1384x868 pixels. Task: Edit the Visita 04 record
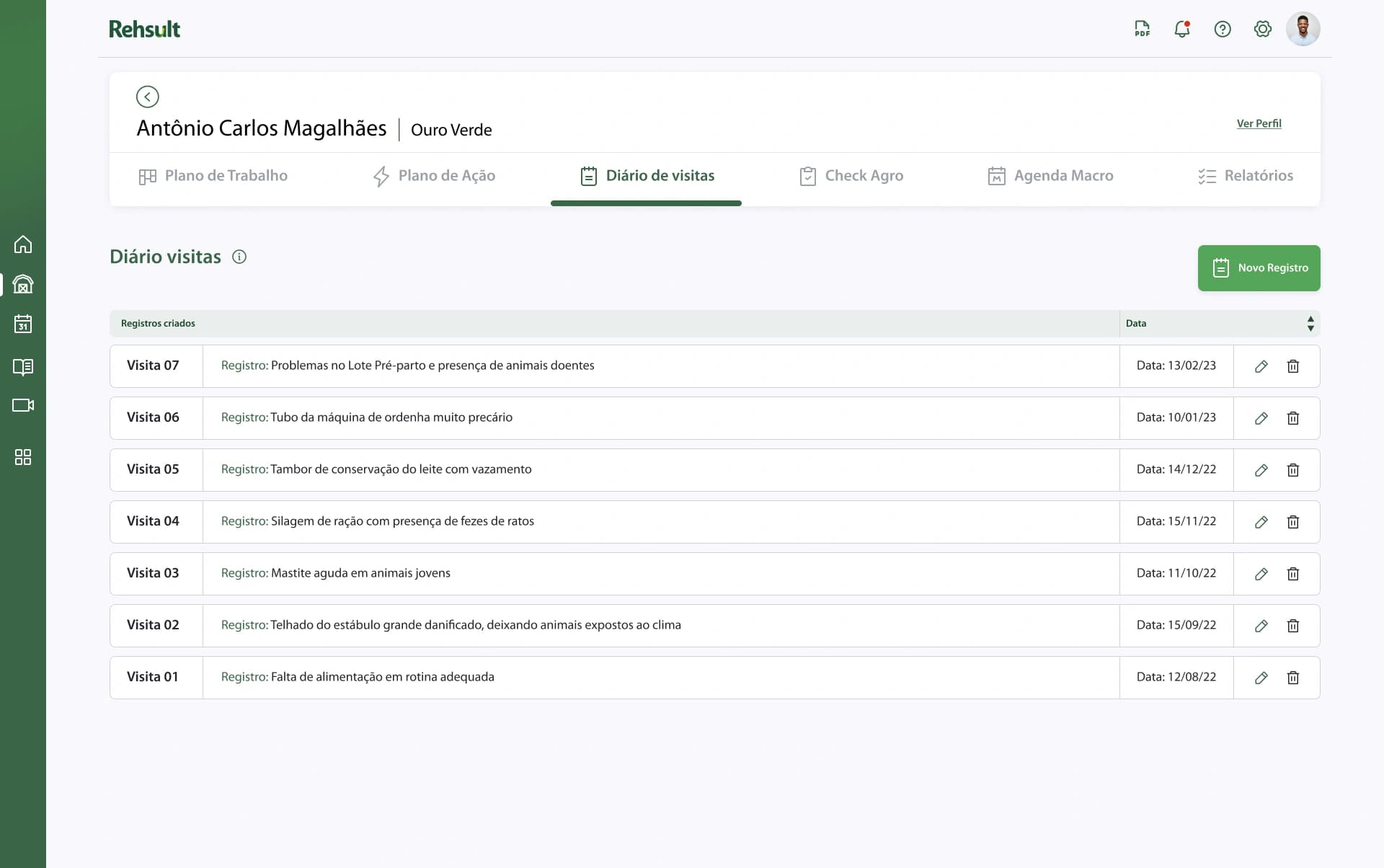[x=1261, y=522]
